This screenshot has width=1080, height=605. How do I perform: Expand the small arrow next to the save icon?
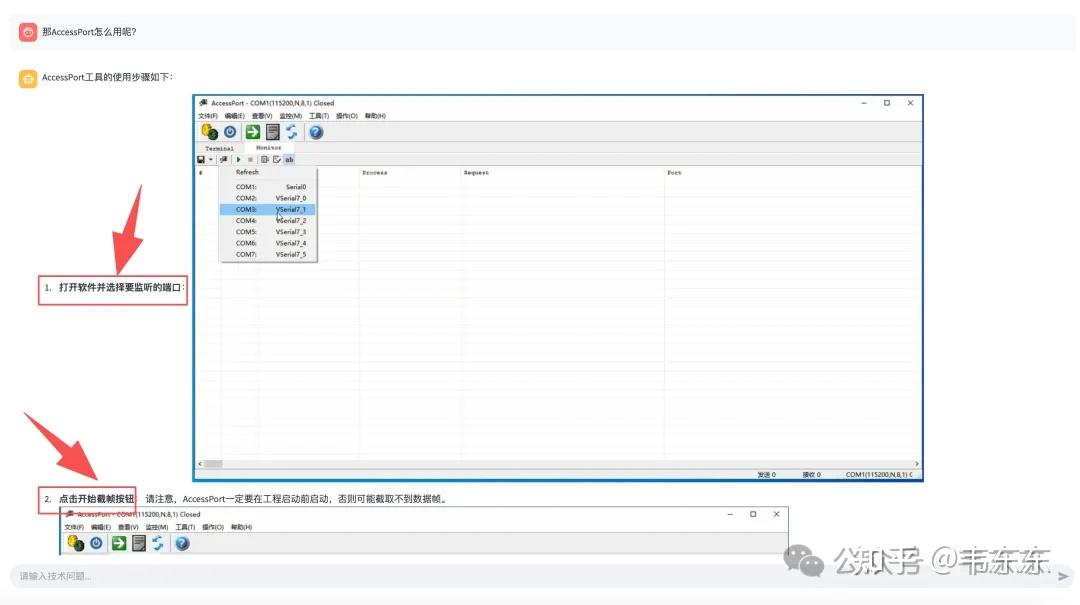point(211,159)
